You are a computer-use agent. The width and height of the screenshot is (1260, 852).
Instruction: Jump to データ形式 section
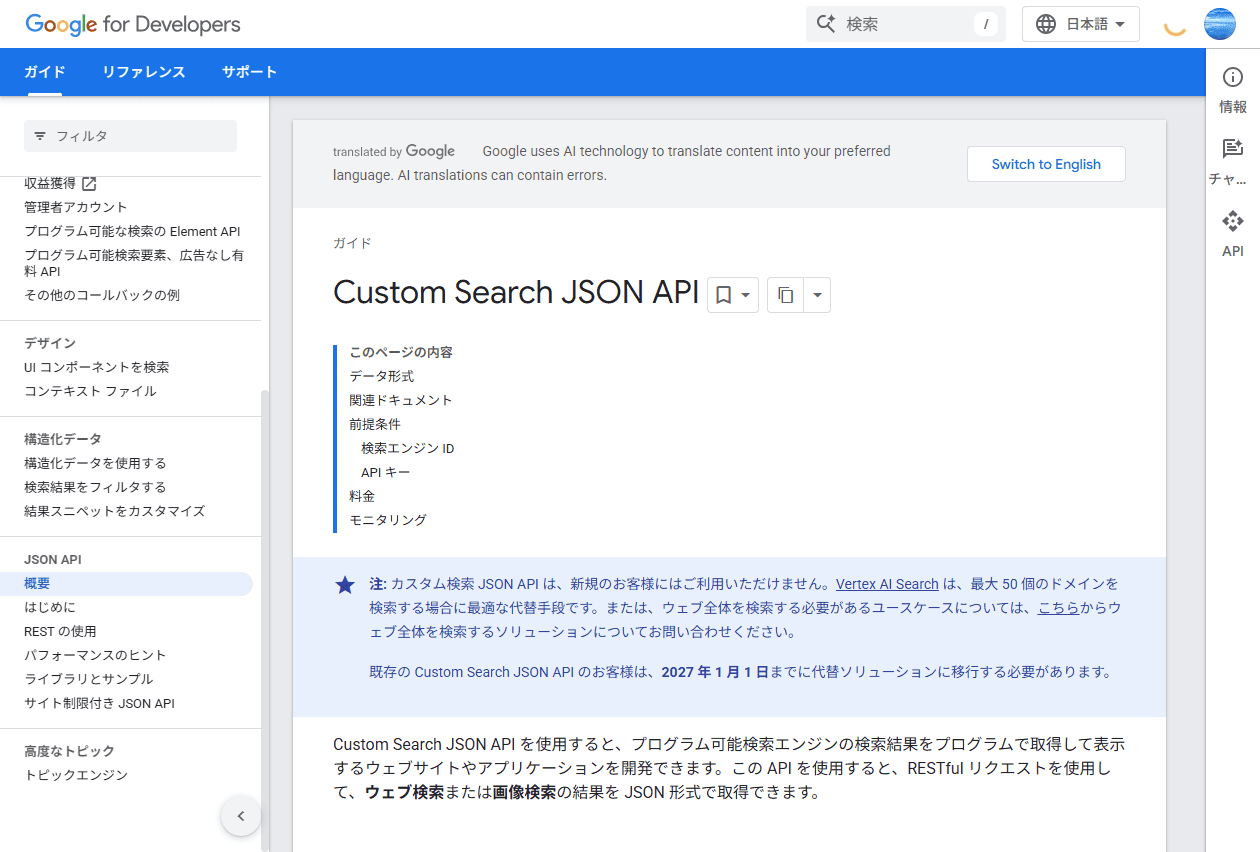381,376
